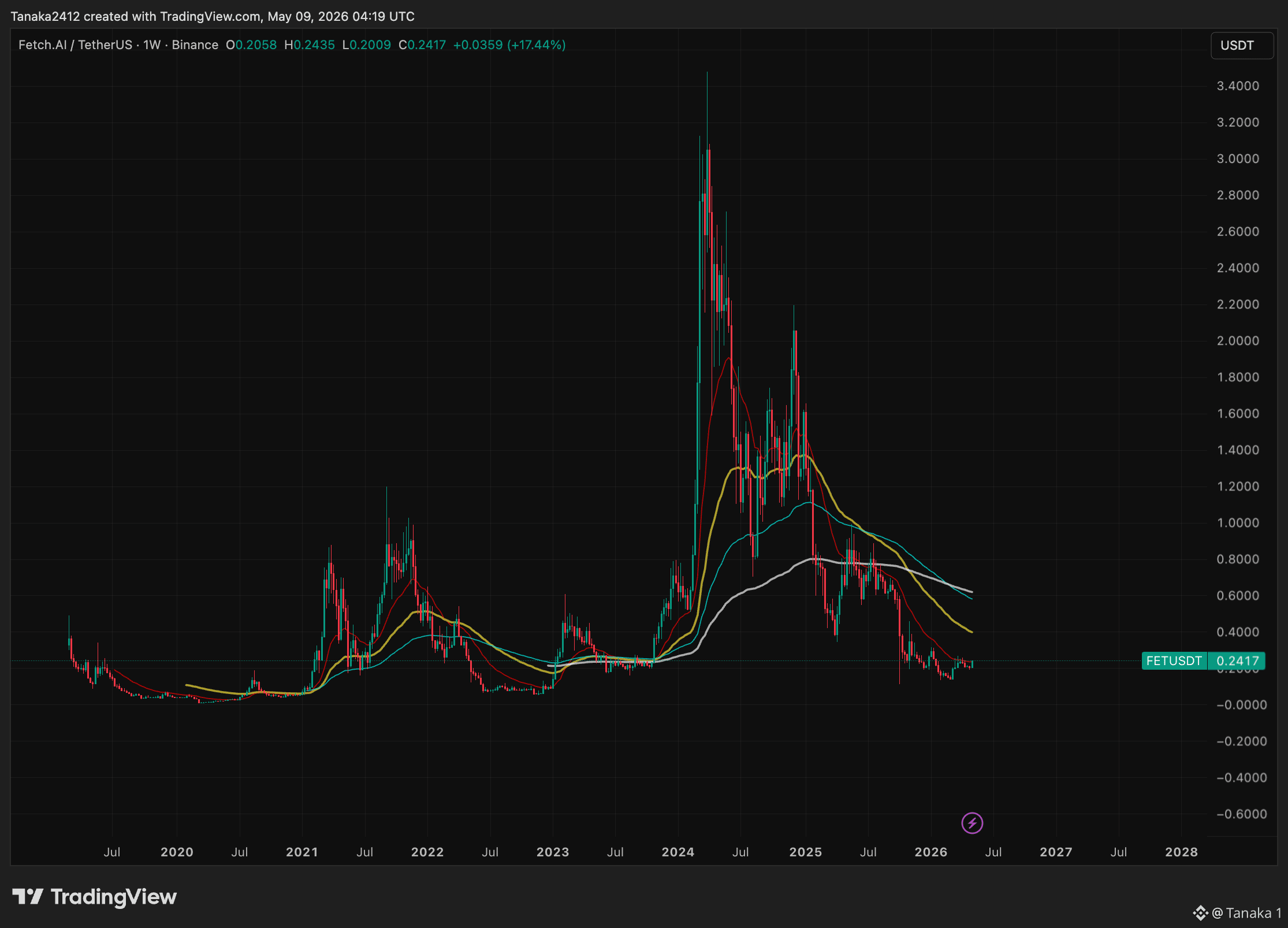Click the 1.8000 price axis label

pyautogui.click(x=1238, y=377)
